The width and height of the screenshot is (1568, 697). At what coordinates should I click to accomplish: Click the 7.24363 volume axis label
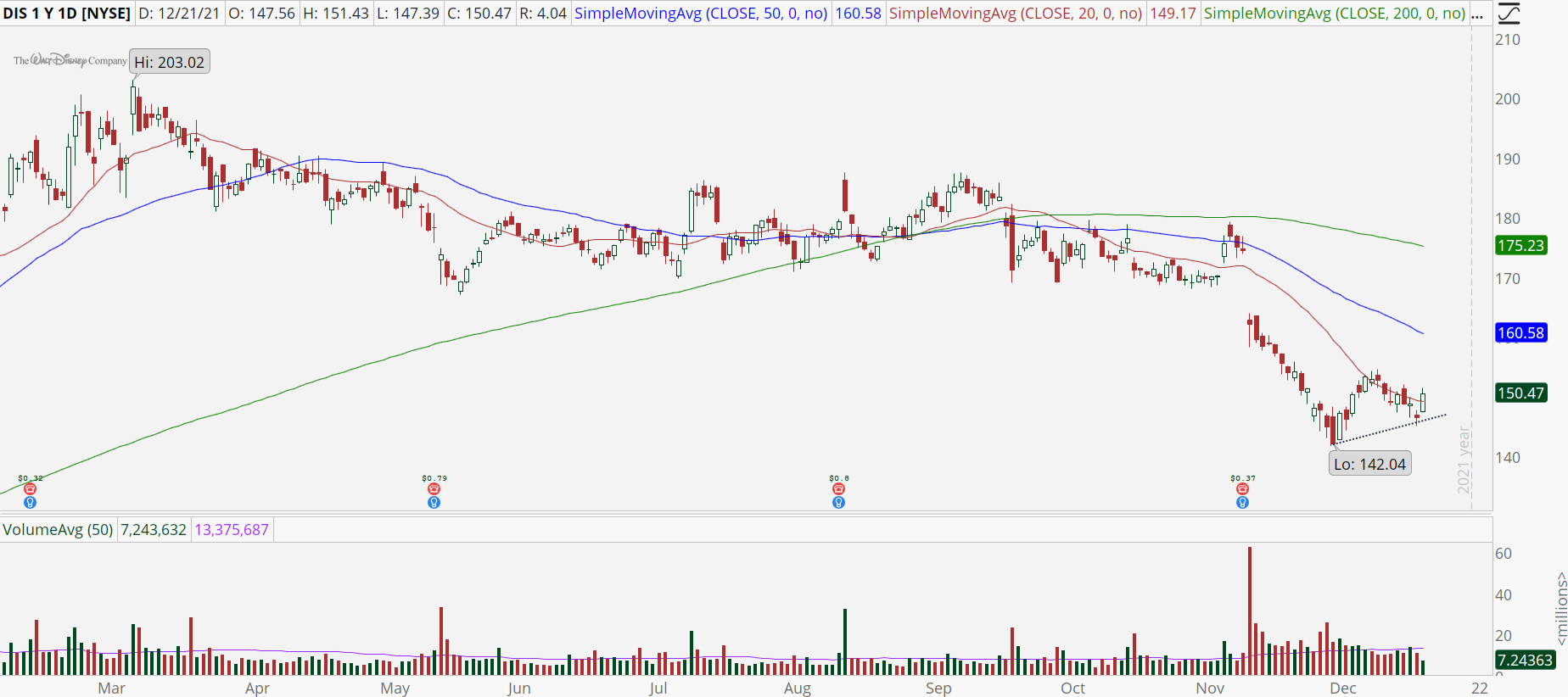(1525, 660)
